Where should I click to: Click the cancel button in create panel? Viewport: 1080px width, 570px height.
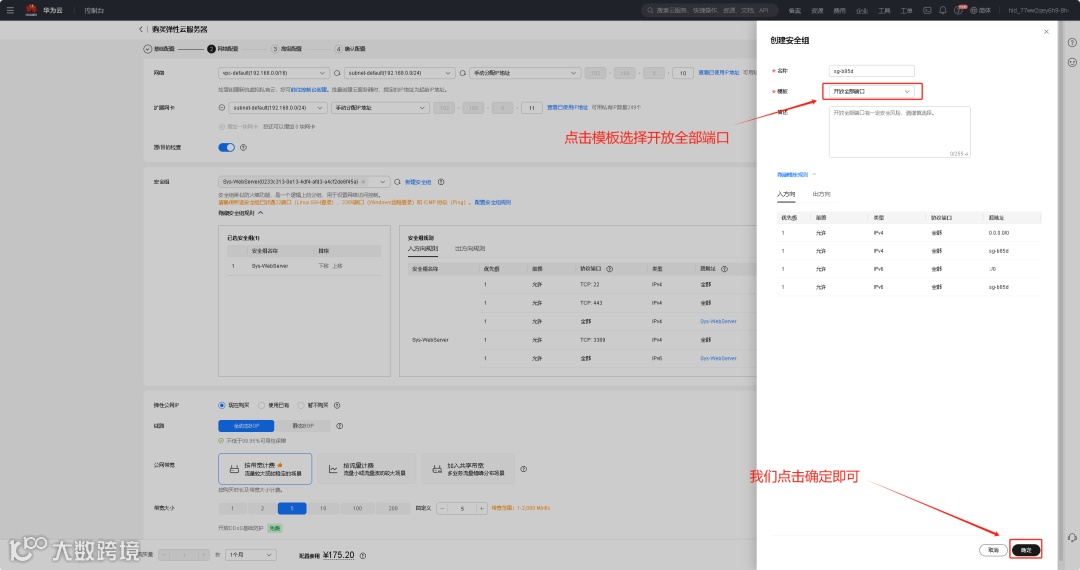pyautogui.click(x=993, y=550)
